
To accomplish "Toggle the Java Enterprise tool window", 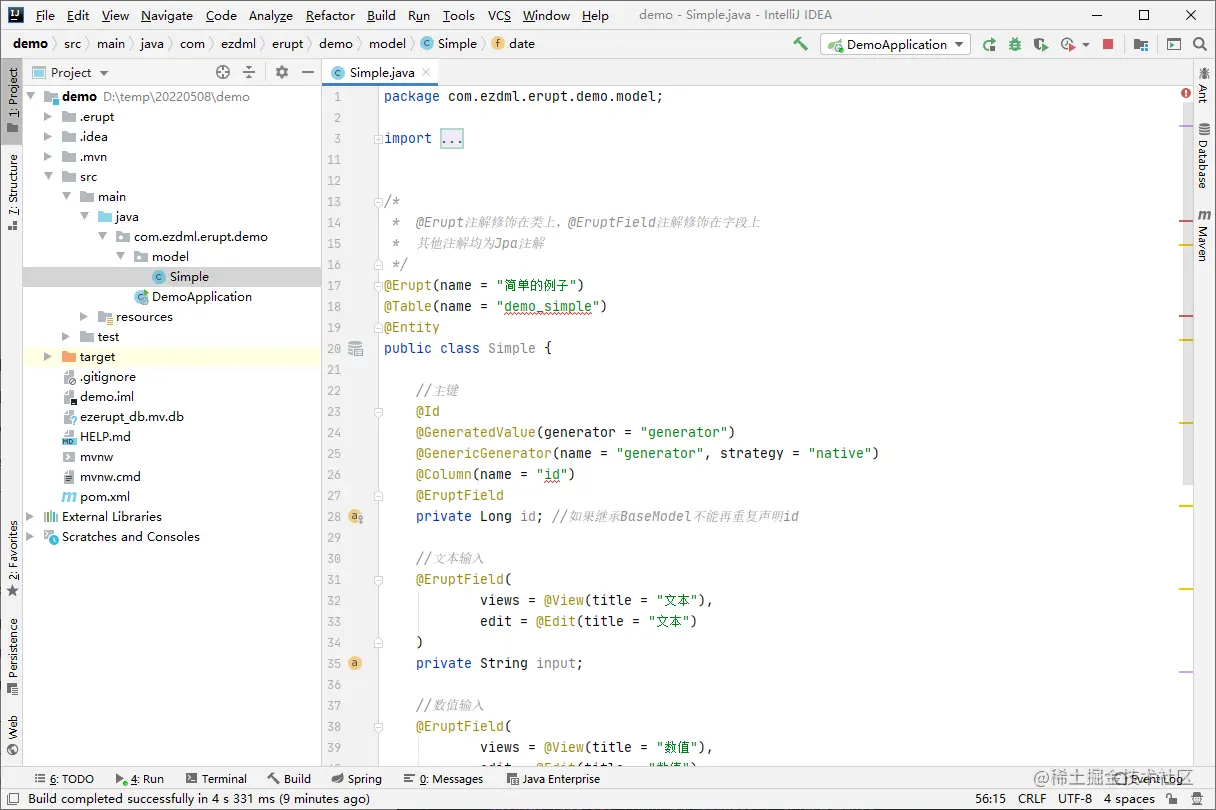I will pyautogui.click(x=553, y=779).
